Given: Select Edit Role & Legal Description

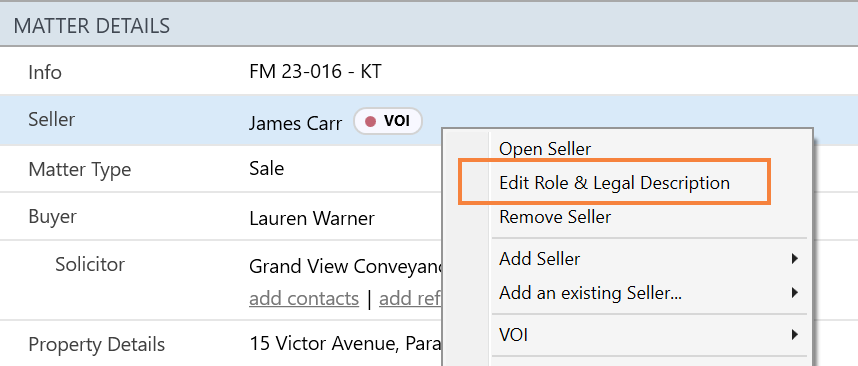Looking at the screenshot, I should pyautogui.click(x=614, y=182).
